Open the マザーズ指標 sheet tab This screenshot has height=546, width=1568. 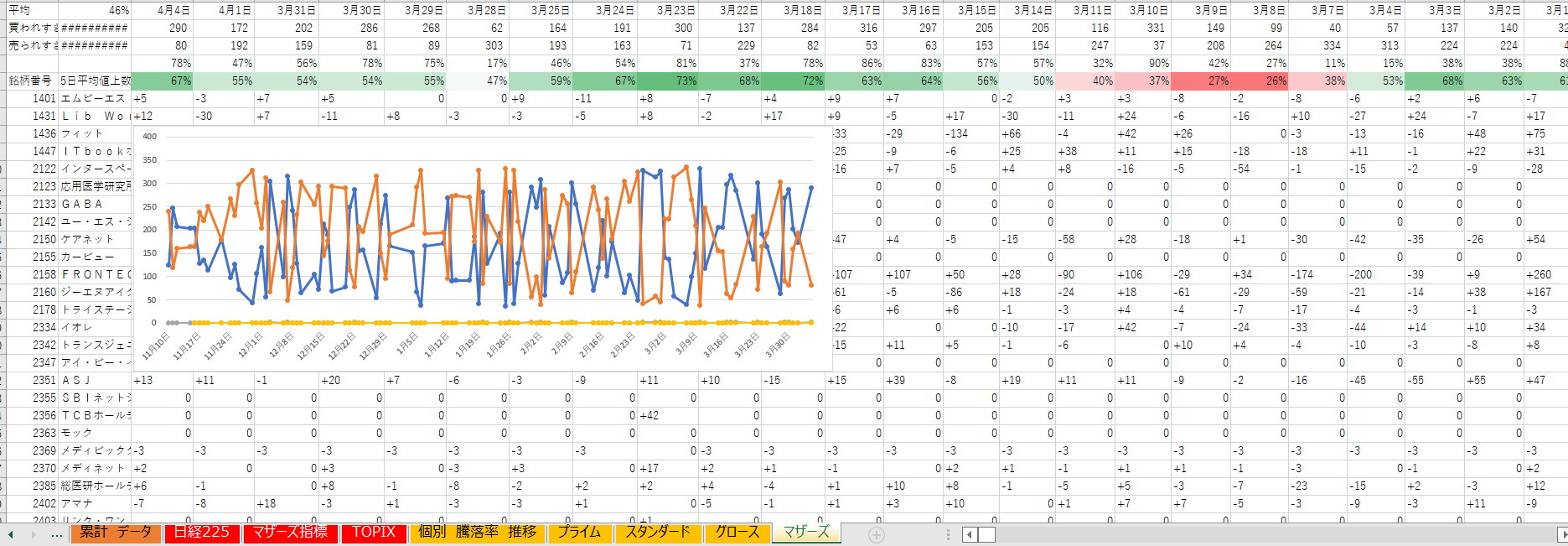[x=290, y=533]
